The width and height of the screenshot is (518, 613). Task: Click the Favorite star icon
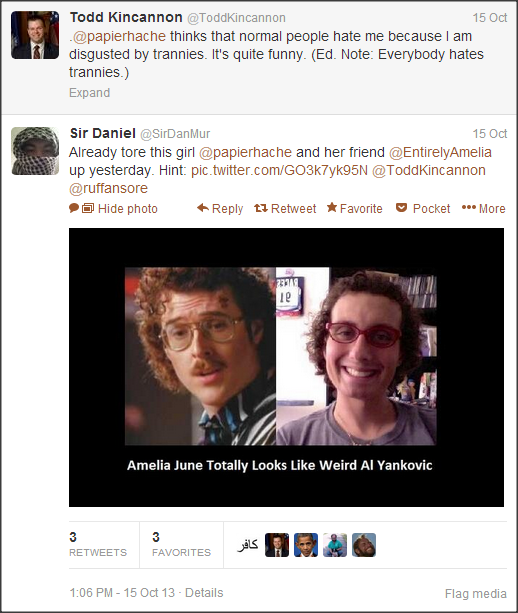point(332,207)
